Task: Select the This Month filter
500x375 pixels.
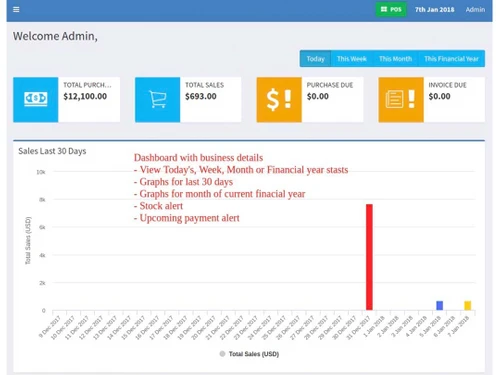Action: click(396, 59)
